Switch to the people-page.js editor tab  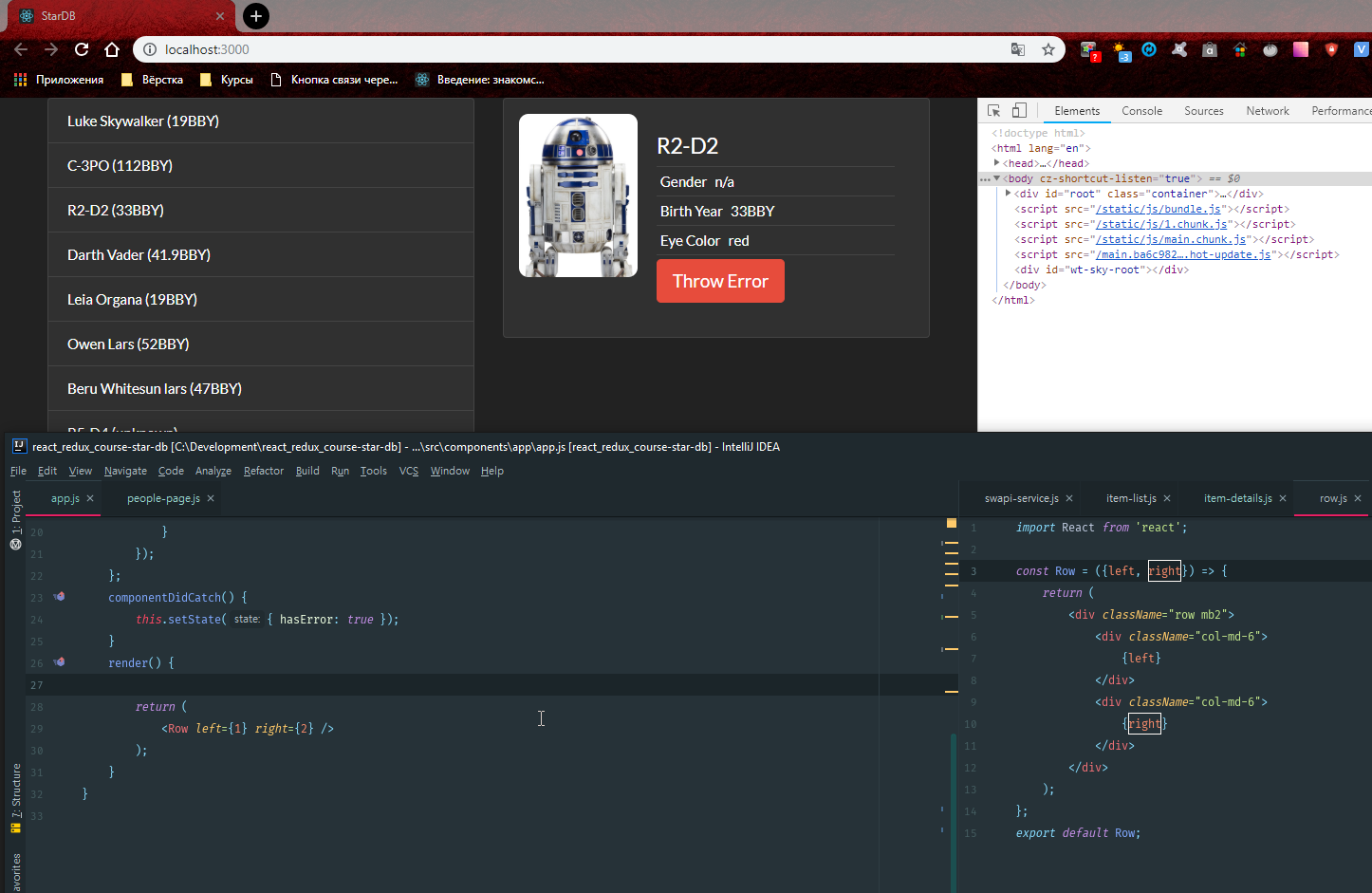[163, 498]
